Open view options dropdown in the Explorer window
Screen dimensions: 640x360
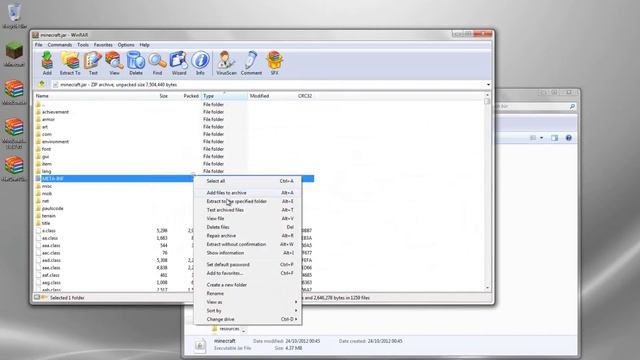pos(542,138)
